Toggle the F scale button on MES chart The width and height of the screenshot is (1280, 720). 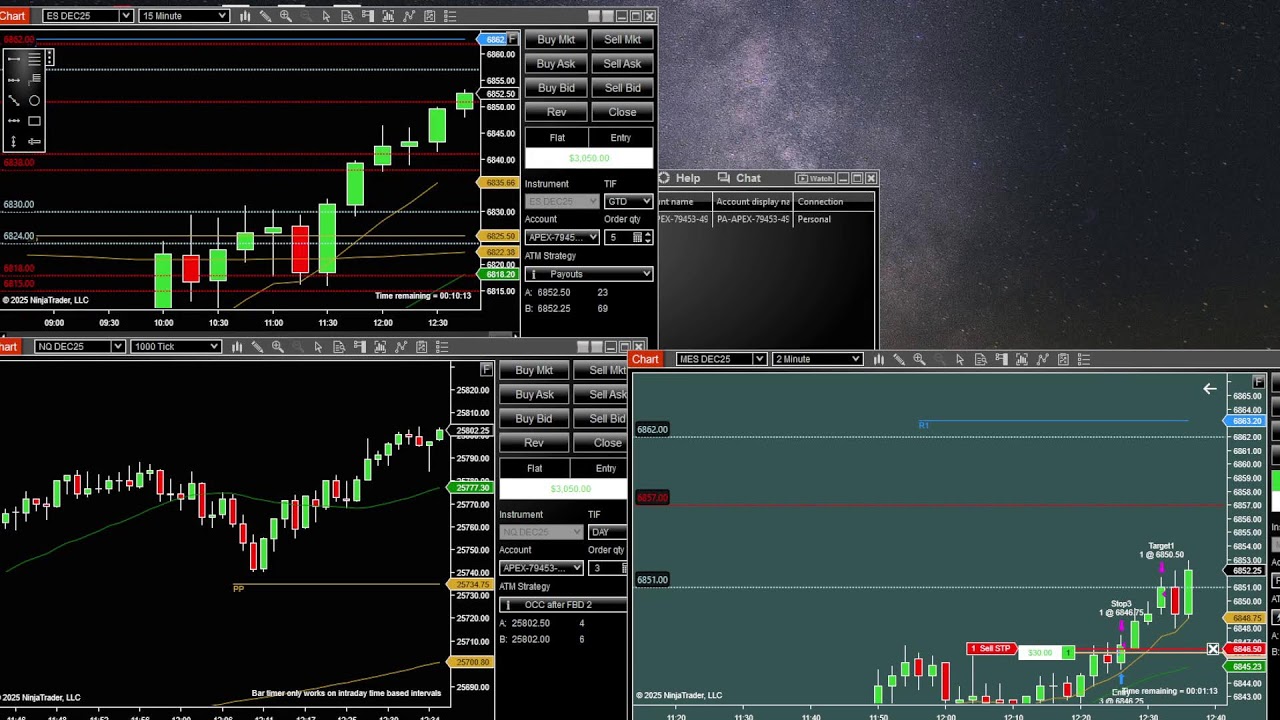(1259, 383)
